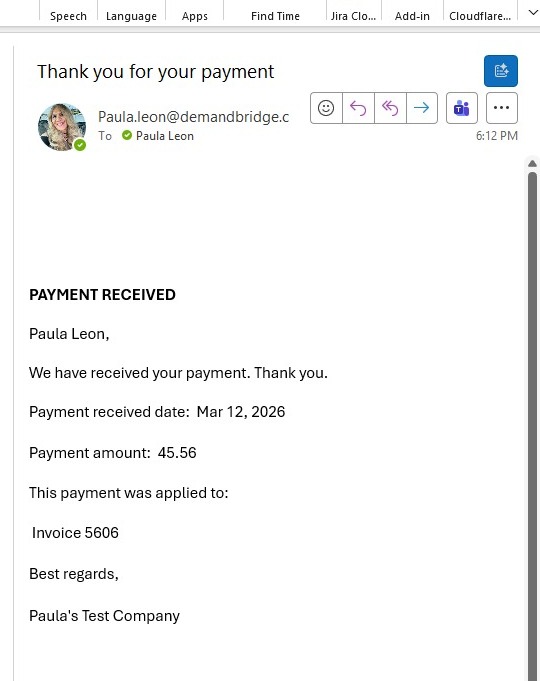
Task: Click the green presence badge on the avatar
Action: [x=80, y=145]
